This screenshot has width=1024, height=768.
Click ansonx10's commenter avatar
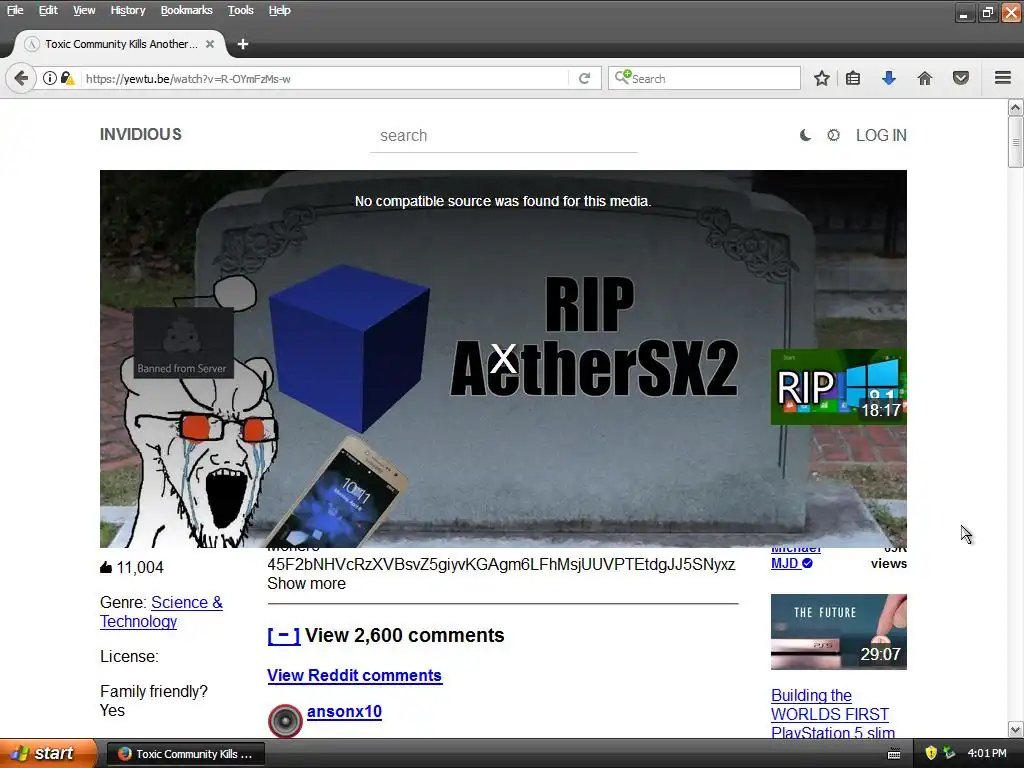coord(285,721)
